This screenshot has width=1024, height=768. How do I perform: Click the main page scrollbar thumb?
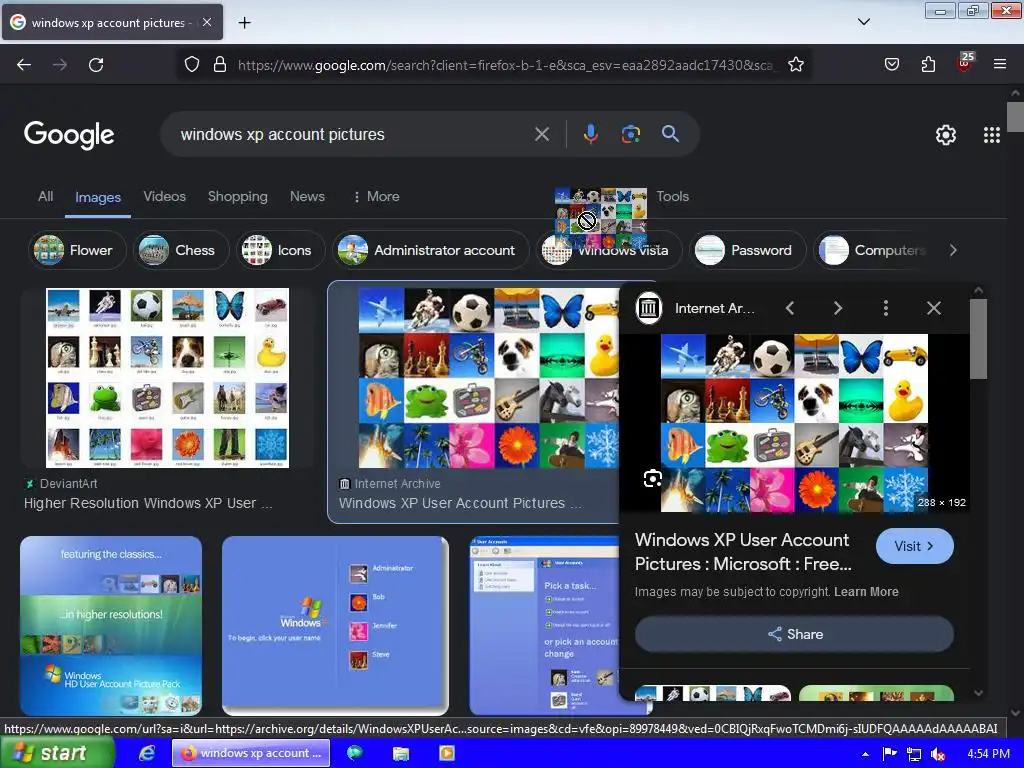coord(1016,117)
